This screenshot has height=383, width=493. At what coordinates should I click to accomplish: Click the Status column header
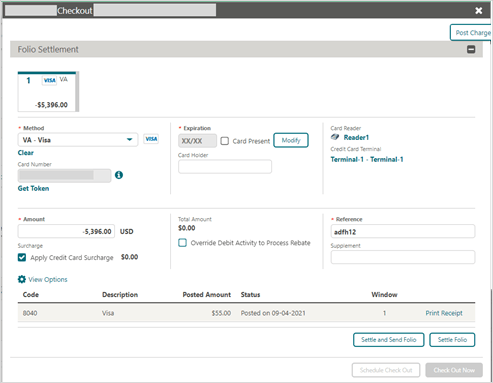(x=250, y=295)
